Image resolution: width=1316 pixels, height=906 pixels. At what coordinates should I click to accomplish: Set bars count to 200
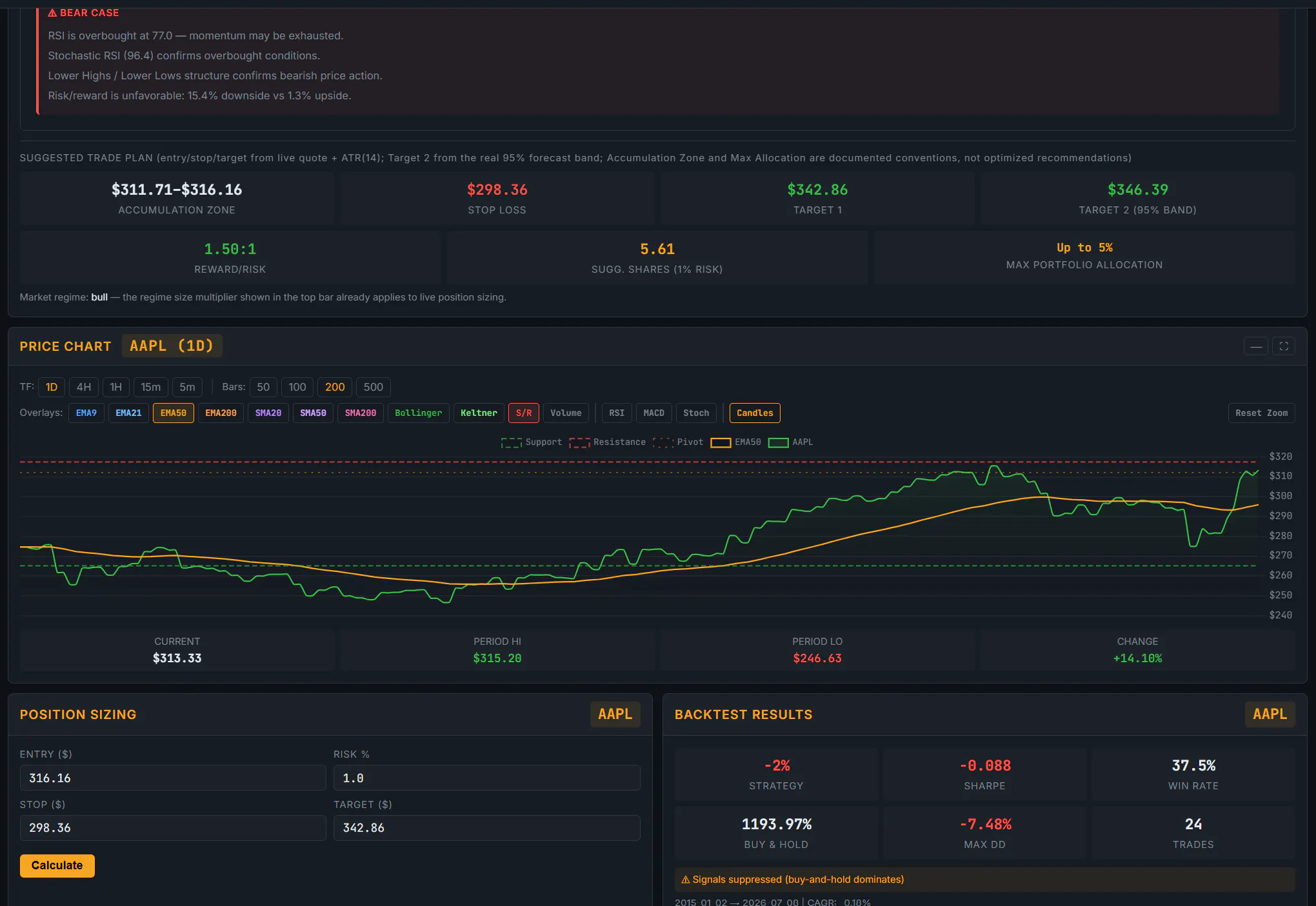[335, 387]
